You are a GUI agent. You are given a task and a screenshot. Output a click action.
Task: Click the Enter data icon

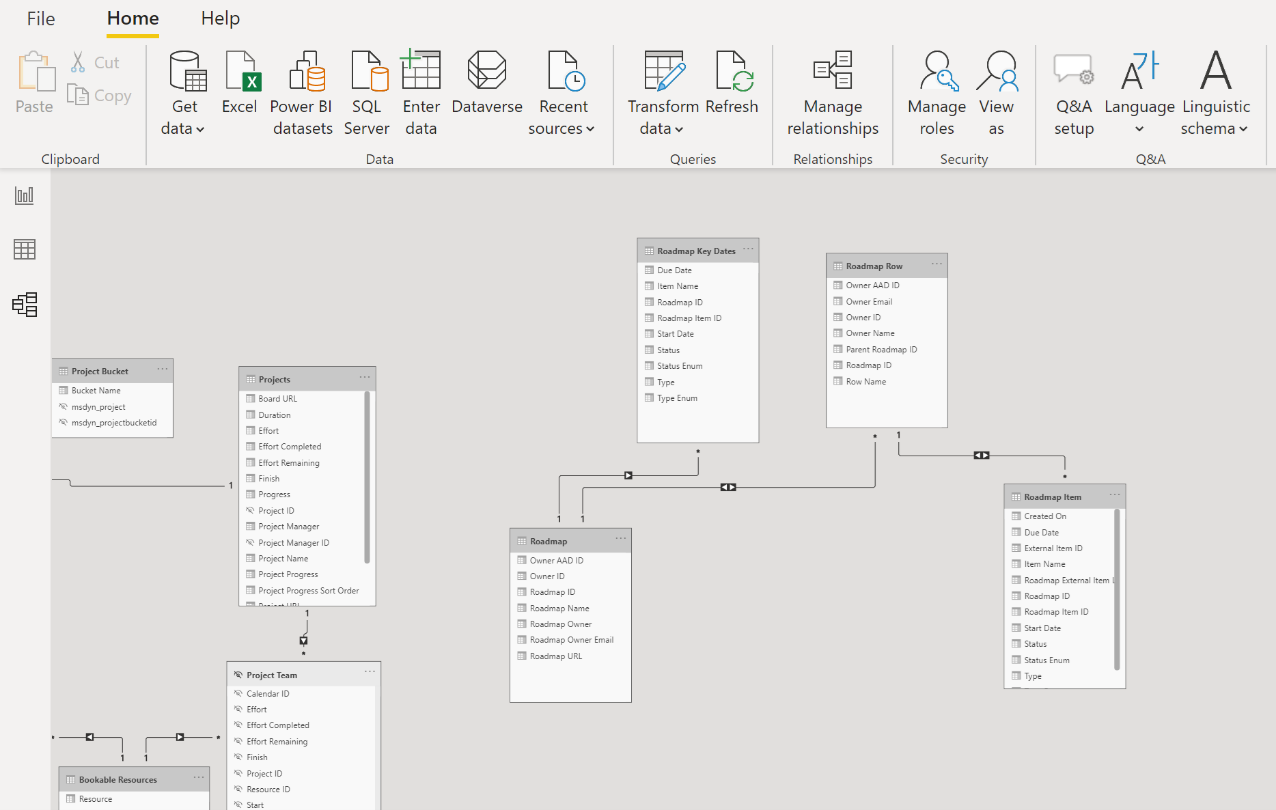[421, 70]
